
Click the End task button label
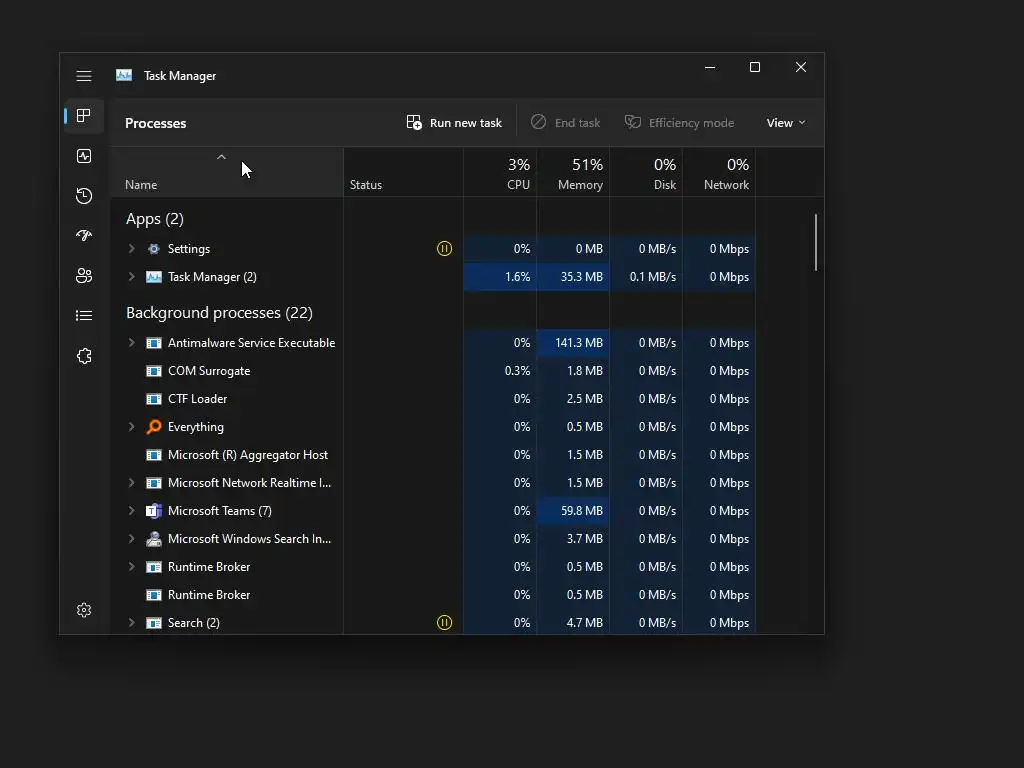pos(577,123)
